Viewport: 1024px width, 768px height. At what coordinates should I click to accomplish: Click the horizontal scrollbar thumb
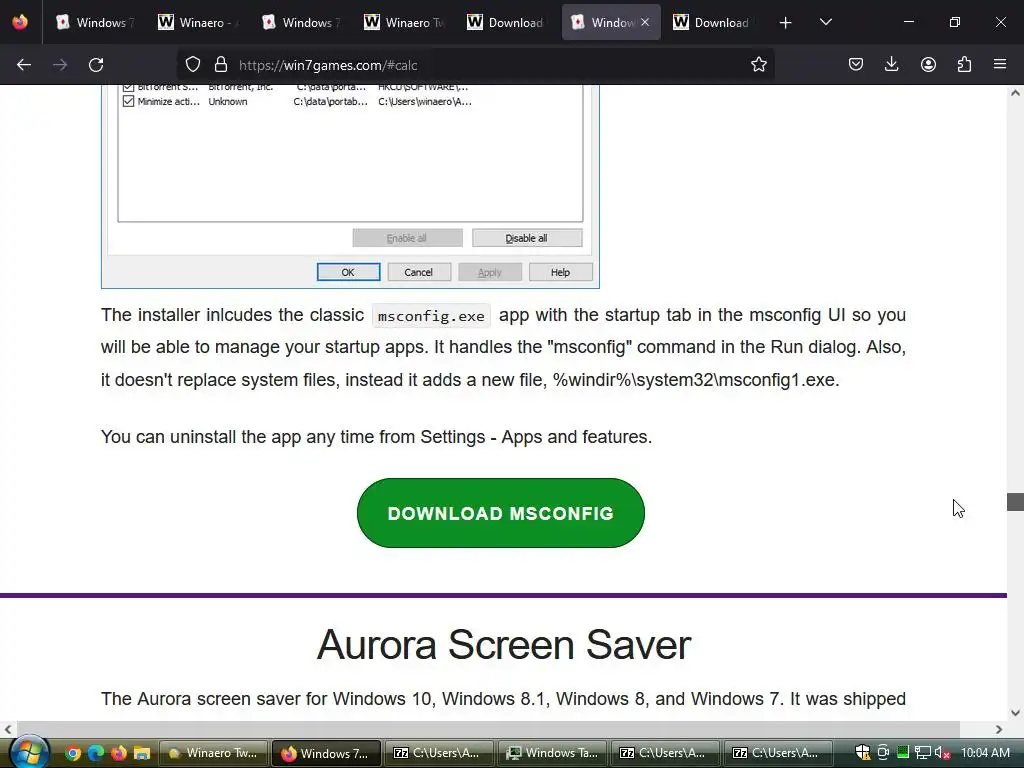[488, 729]
